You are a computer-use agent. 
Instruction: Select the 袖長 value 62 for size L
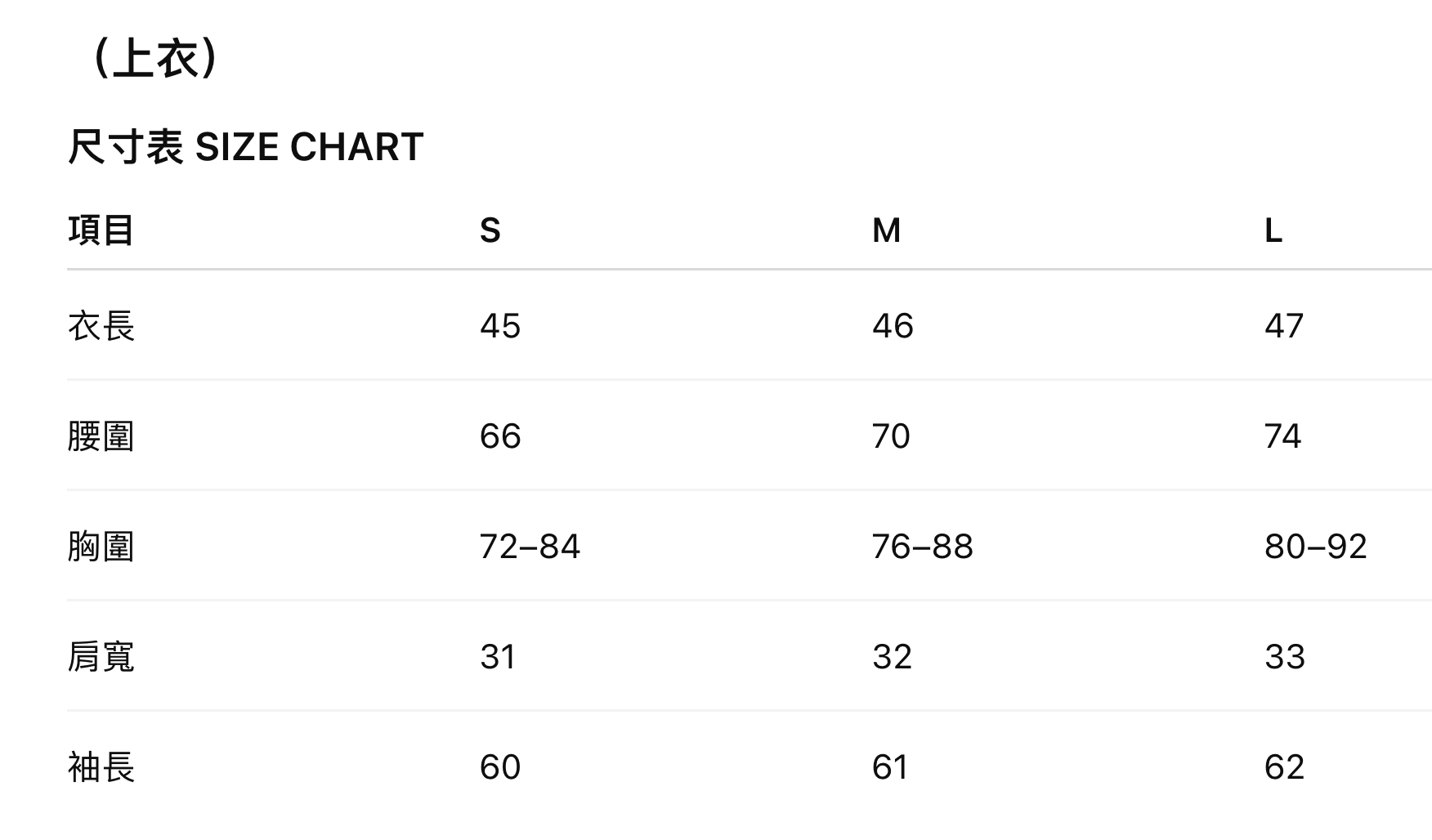[x=1284, y=767]
